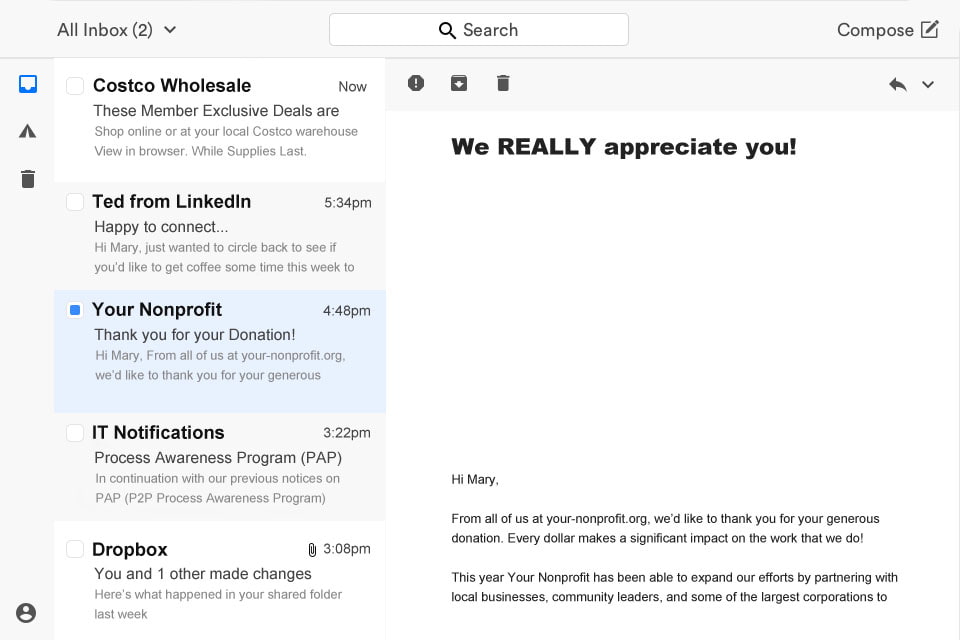Check the Costco Wholesale email checkbox
The width and height of the screenshot is (960, 640).
75,86
